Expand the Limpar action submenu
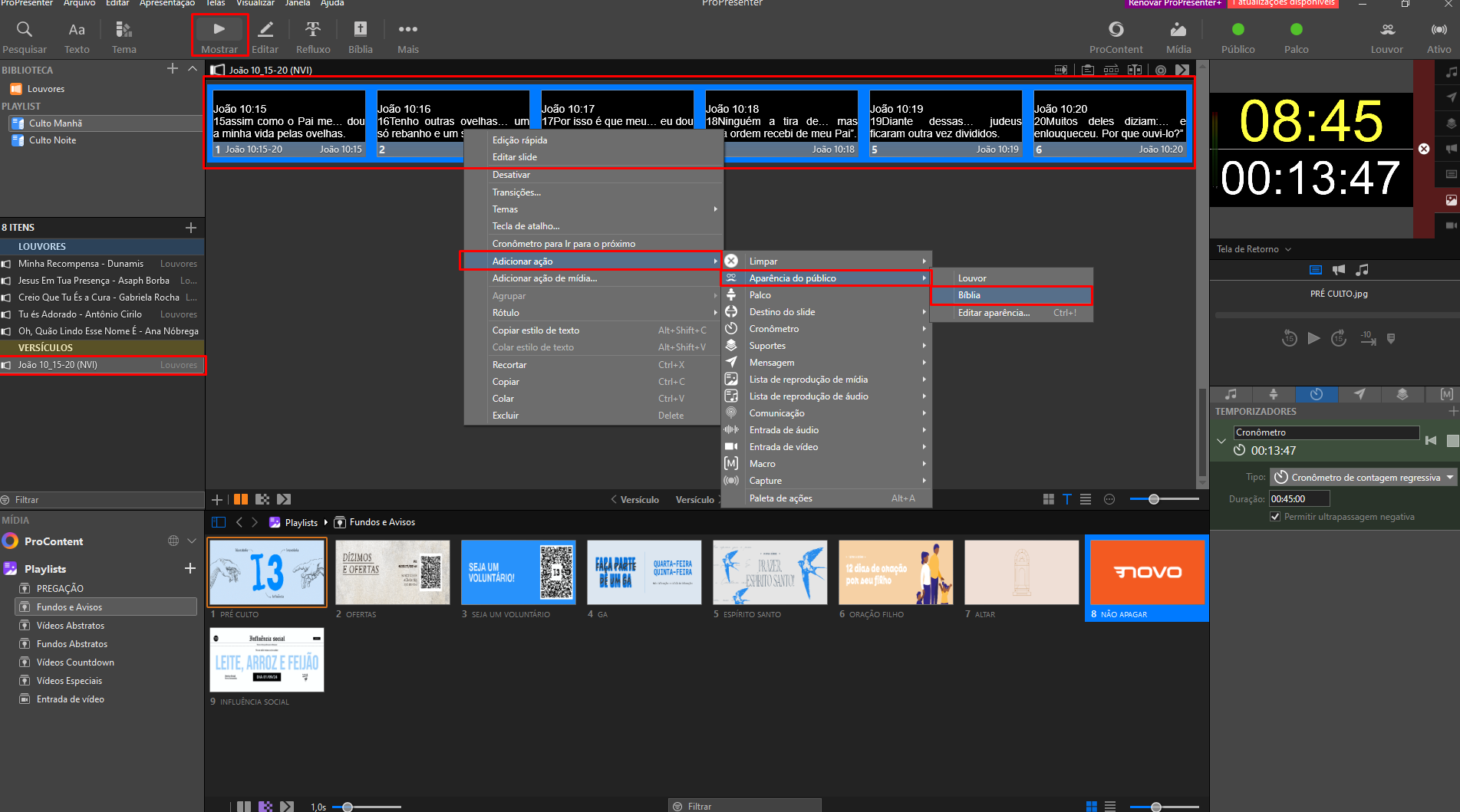The image size is (1460, 812). click(x=826, y=261)
